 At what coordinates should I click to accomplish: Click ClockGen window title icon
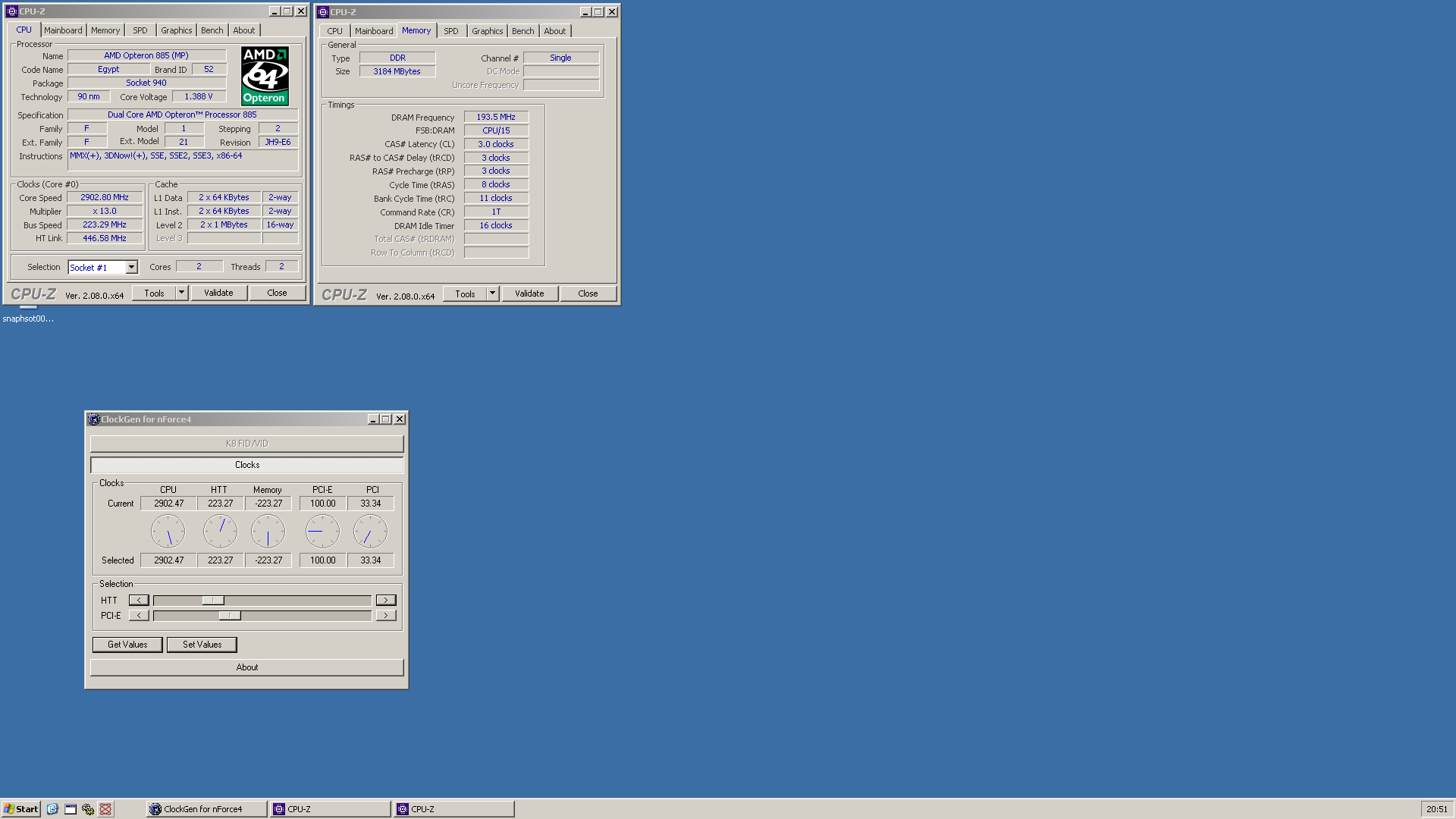[x=94, y=419]
